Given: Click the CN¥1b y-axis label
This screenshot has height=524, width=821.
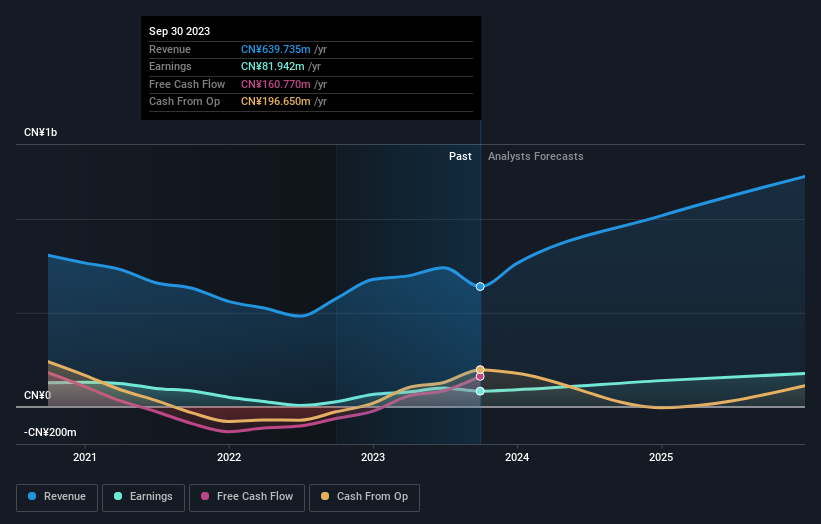Looking at the screenshot, I should point(40,132).
